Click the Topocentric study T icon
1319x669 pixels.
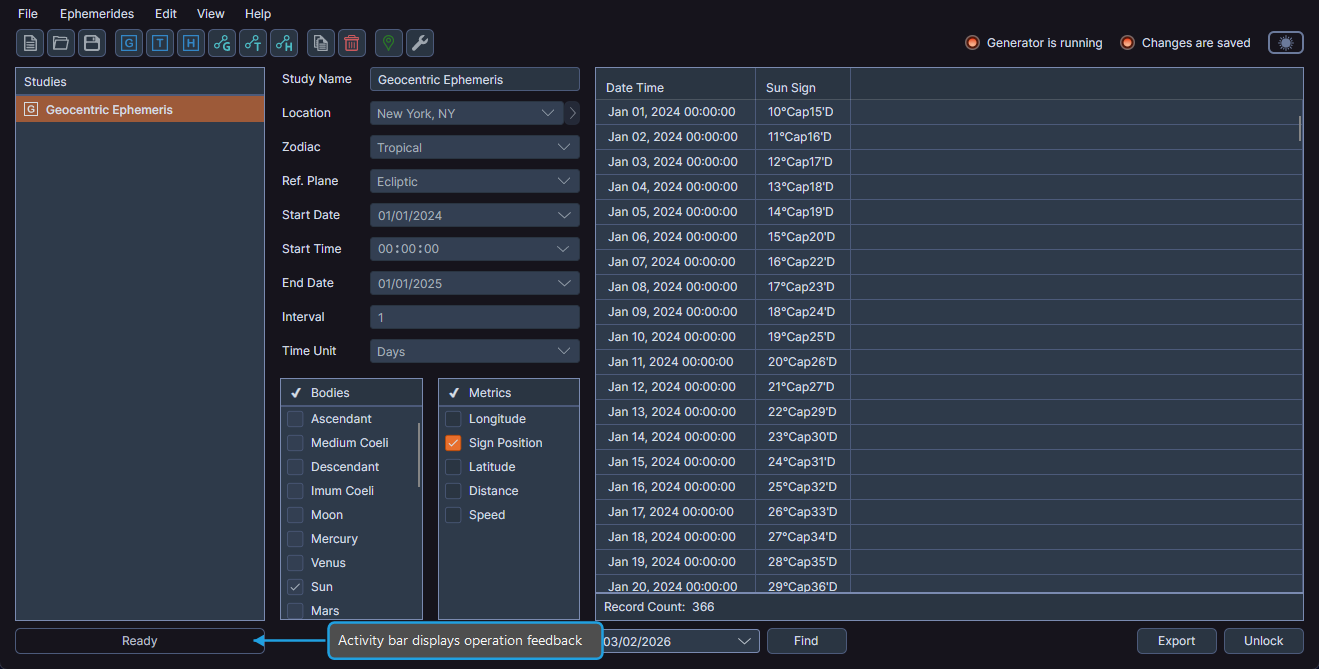(160, 43)
